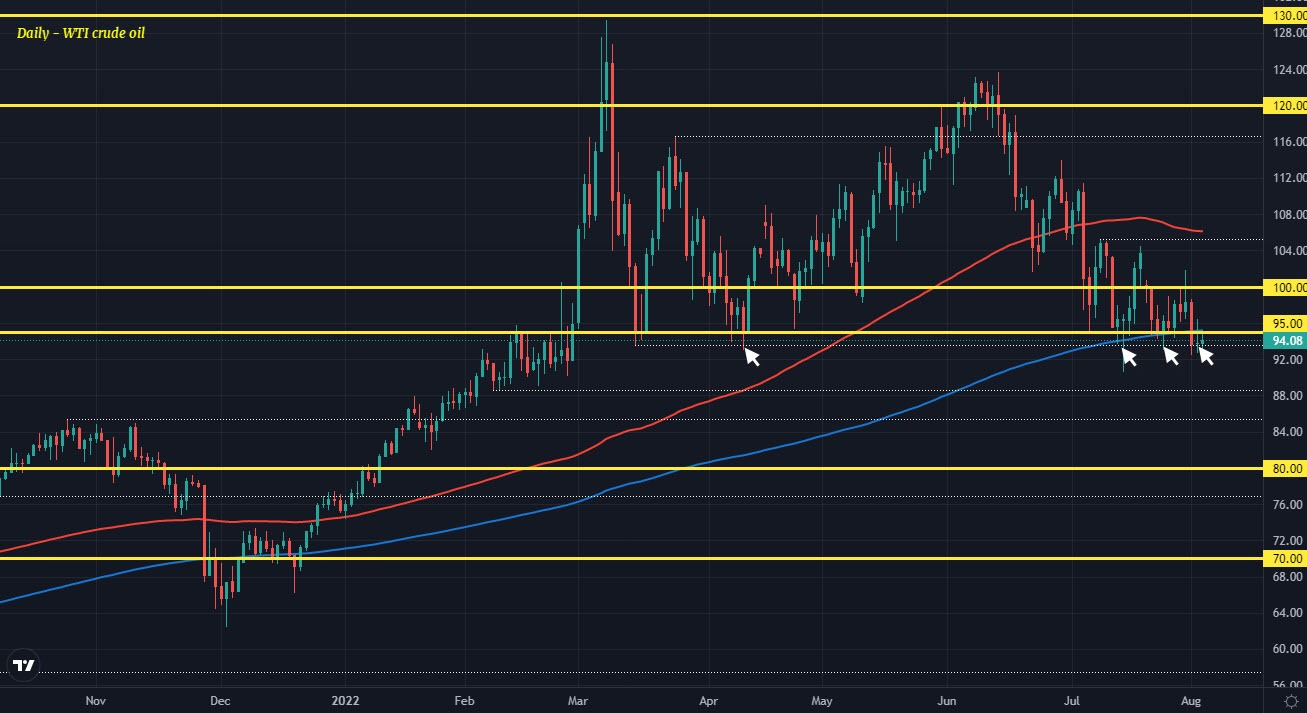Click the 116.00 price axis label
The height and width of the screenshot is (713, 1307).
pyautogui.click(x=1287, y=142)
